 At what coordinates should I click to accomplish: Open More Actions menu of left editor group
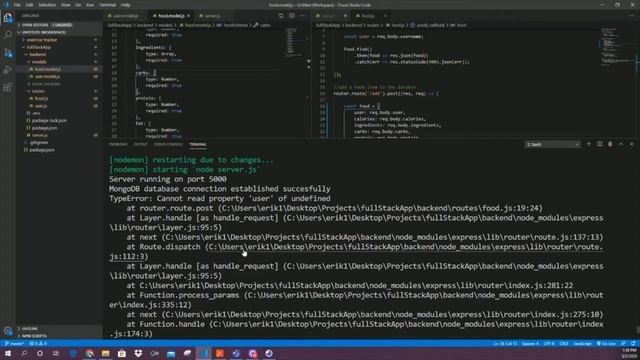(x=302, y=16)
